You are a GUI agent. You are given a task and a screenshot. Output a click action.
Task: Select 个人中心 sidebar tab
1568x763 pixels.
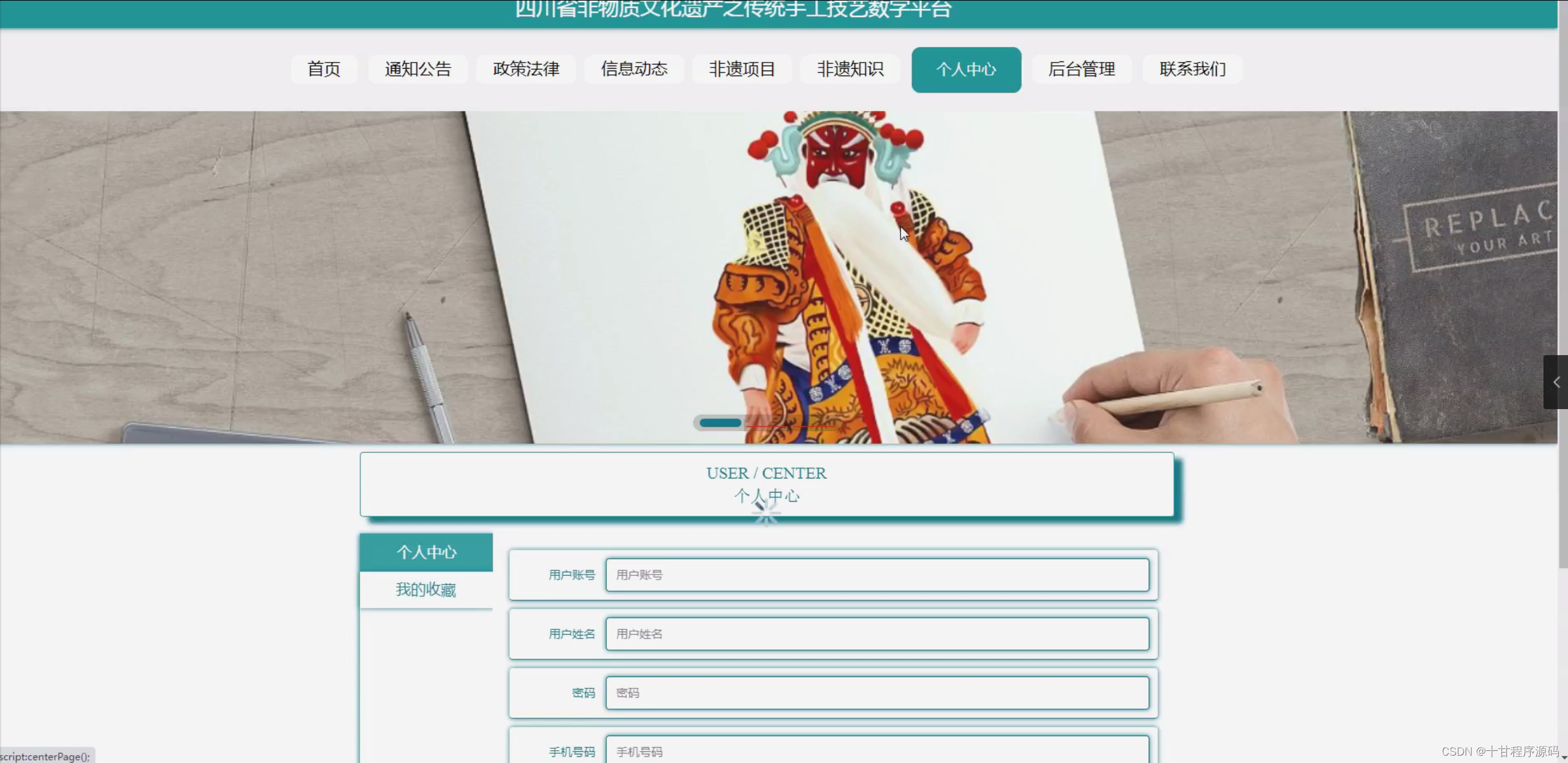pos(426,552)
